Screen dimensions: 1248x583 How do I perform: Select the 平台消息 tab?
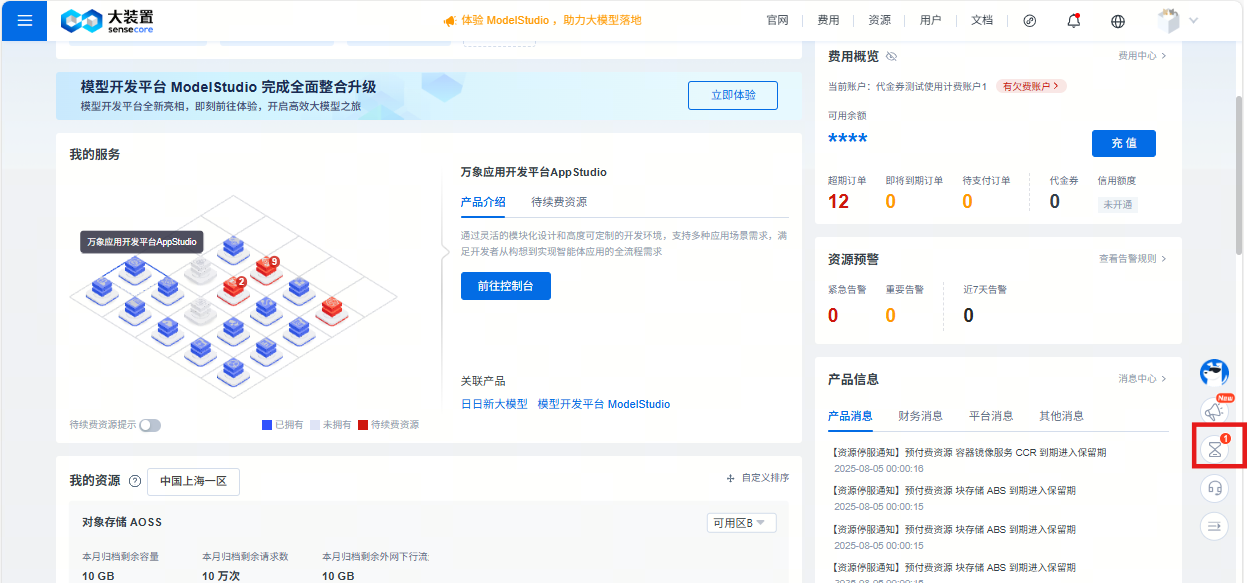[991, 416]
